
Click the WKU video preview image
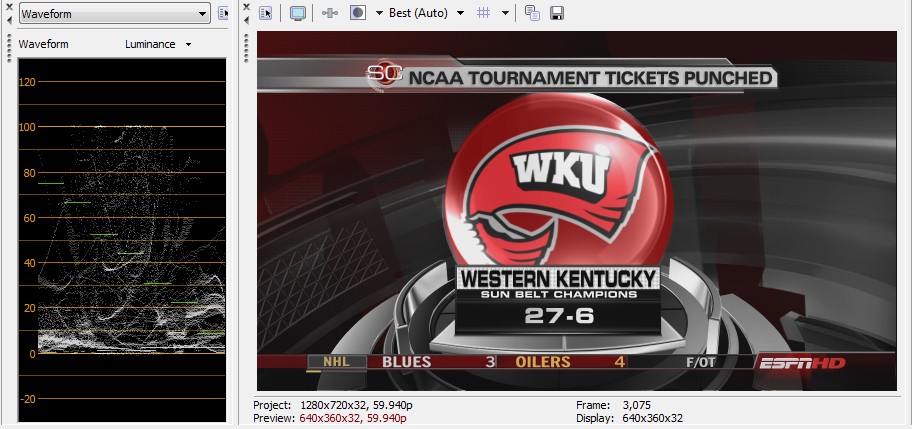pyautogui.click(x=576, y=210)
